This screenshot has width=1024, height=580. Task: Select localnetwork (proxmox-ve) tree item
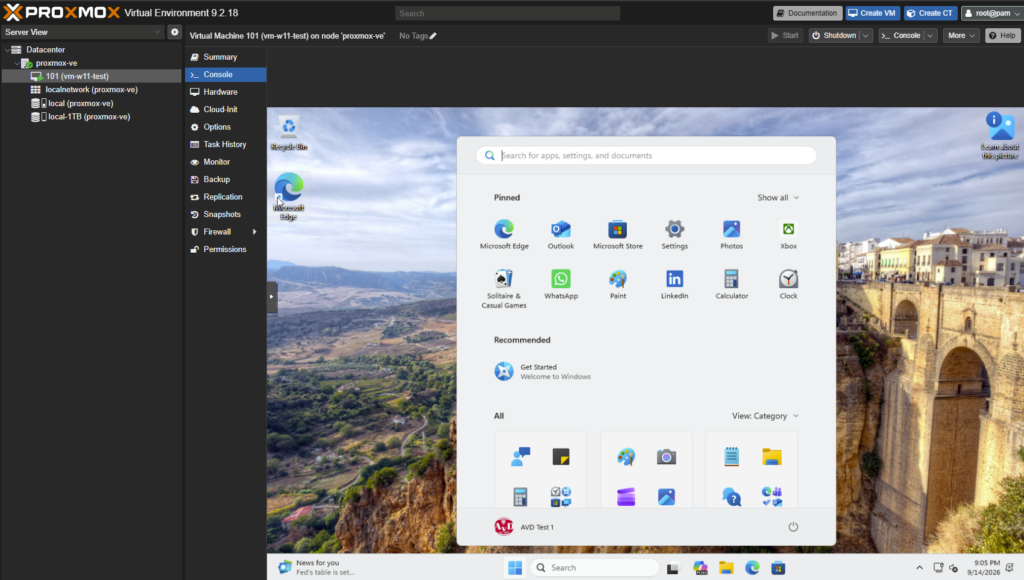(91, 89)
